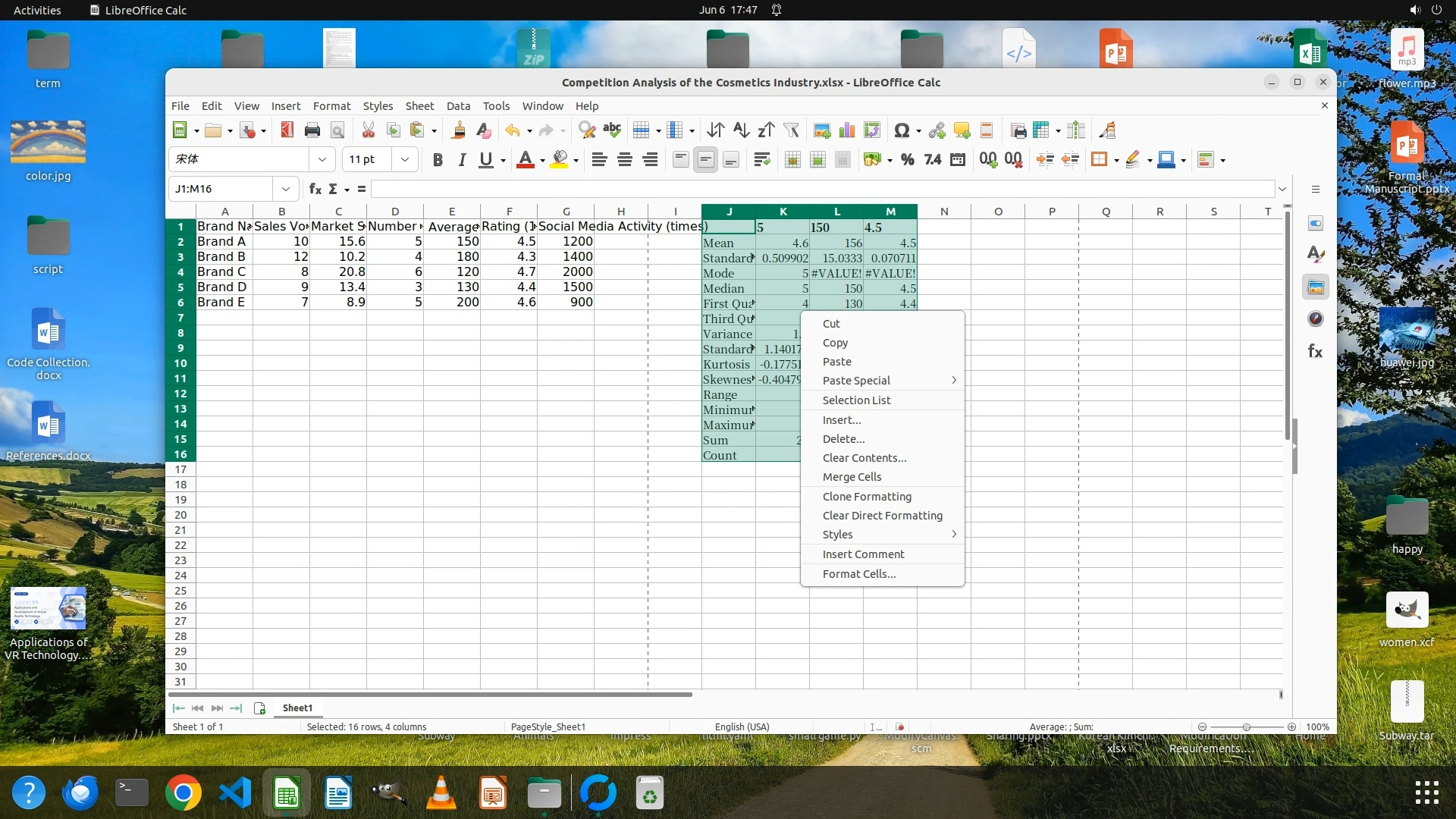Screen dimensions: 1456x819
Task: Toggle Italic formatting
Action: pyautogui.click(x=462, y=160)
